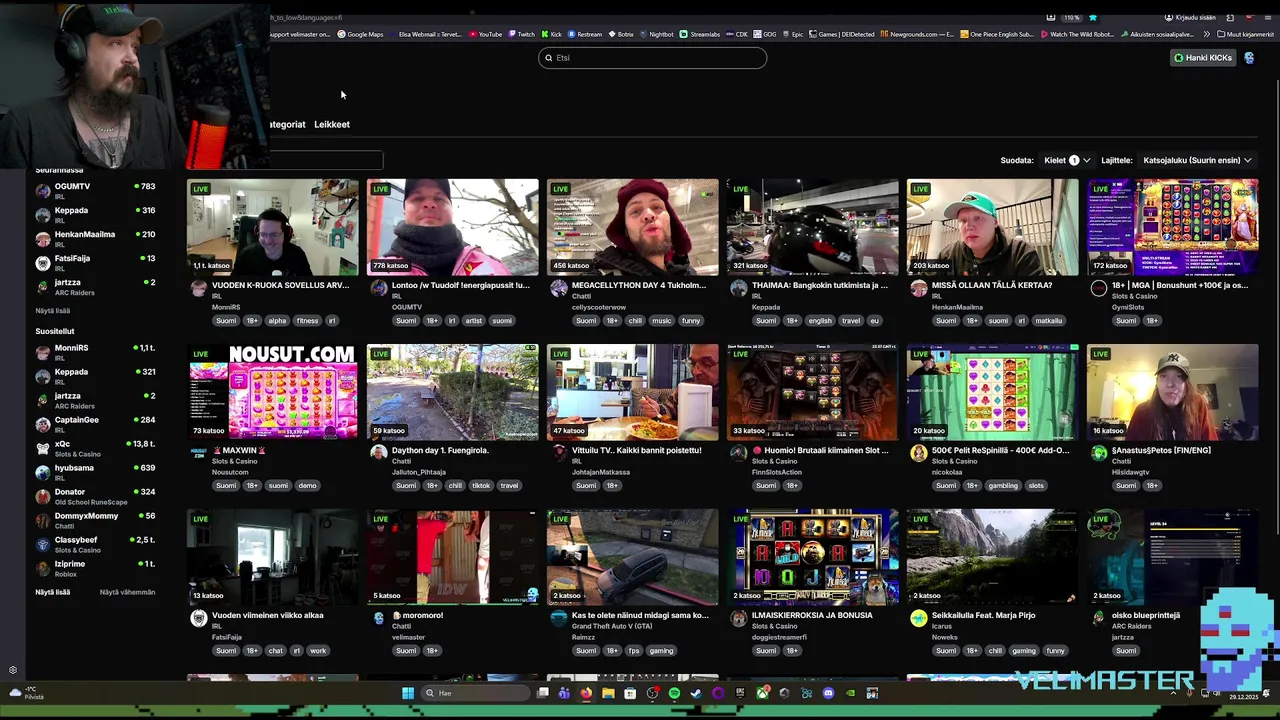Open Donator in recommended sidebar
The height and width of the screenshot is (720, 1280).
click(96, 496)
